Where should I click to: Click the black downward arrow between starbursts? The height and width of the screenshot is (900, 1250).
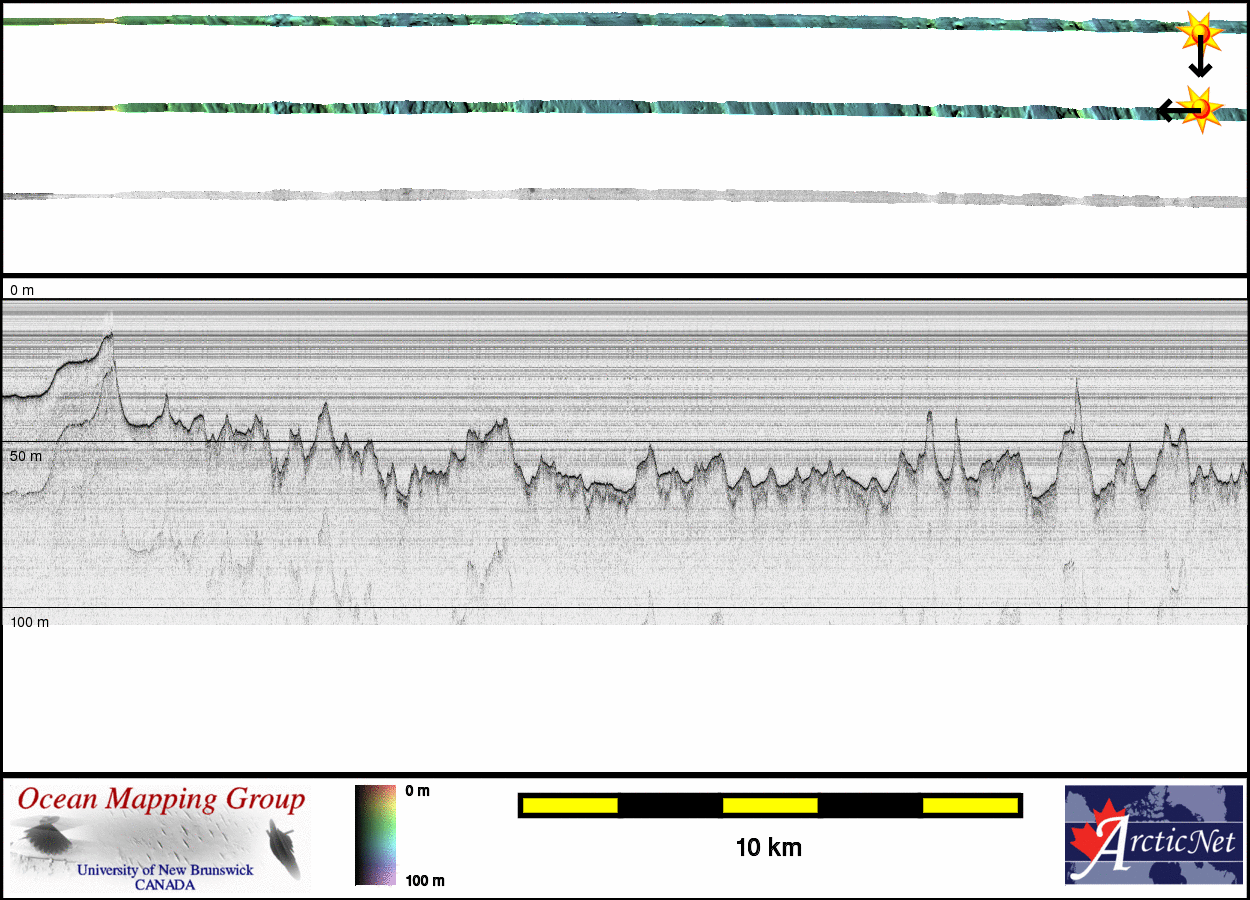1200,60
